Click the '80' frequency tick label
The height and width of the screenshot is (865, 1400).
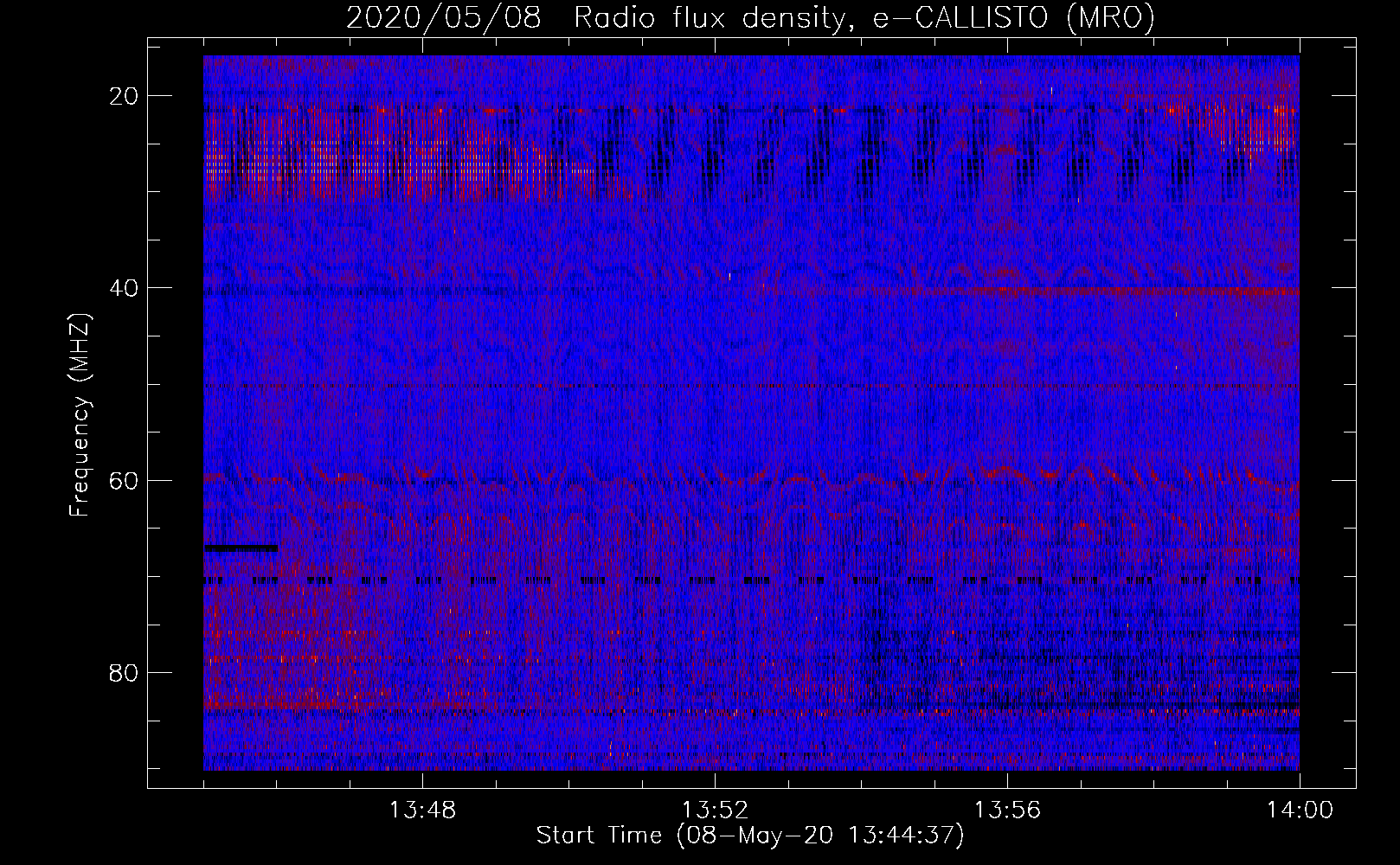125,672
